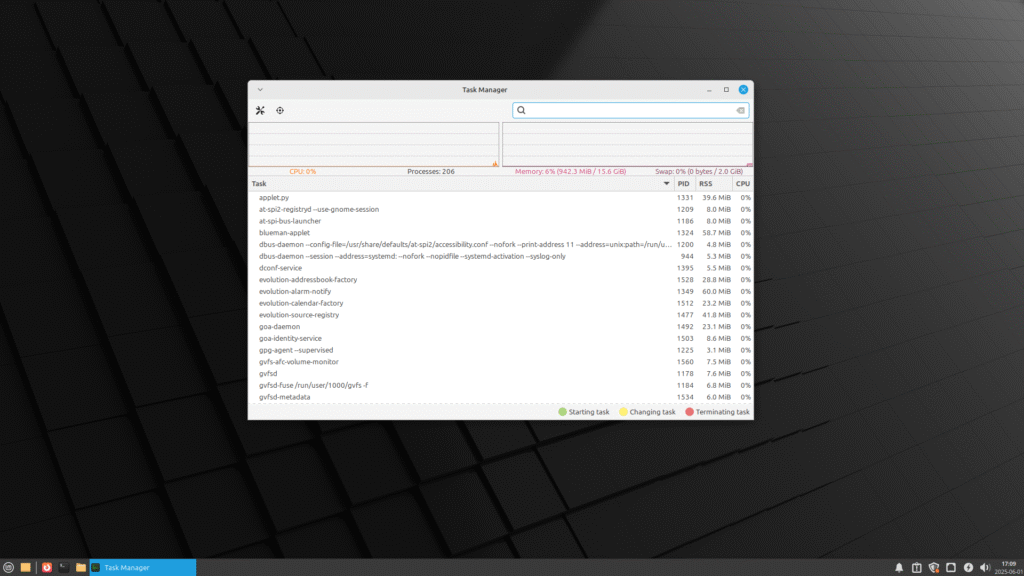
Task: Maximize the Task Manager window
Action: point(726,89)
